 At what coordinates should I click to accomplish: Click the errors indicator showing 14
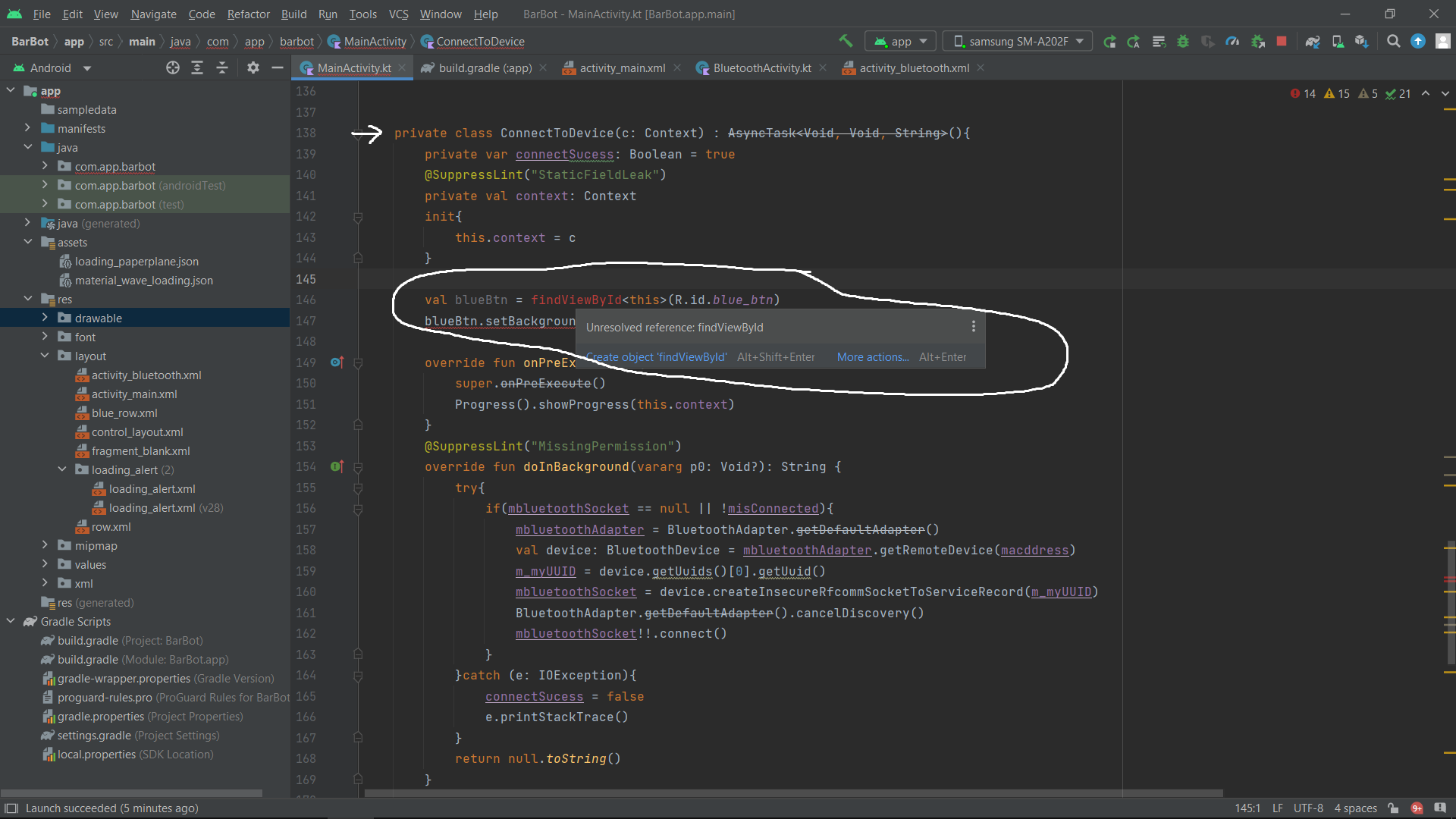pyautogui.click(x=1303, y=93)
